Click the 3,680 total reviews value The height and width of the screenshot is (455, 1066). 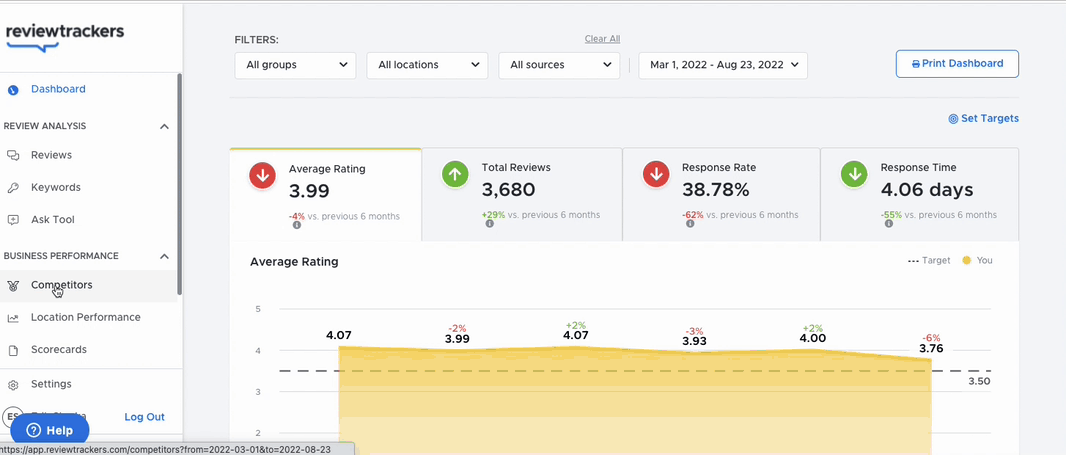pos(509,190)
